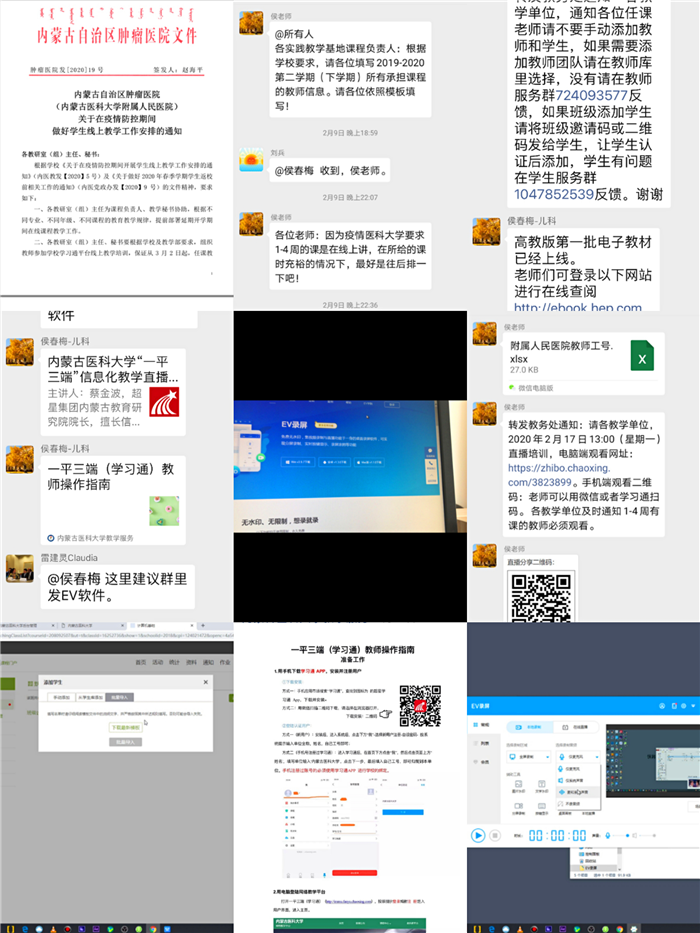Switch to the 在线直播 tab in EV录屏

(576, 727)
